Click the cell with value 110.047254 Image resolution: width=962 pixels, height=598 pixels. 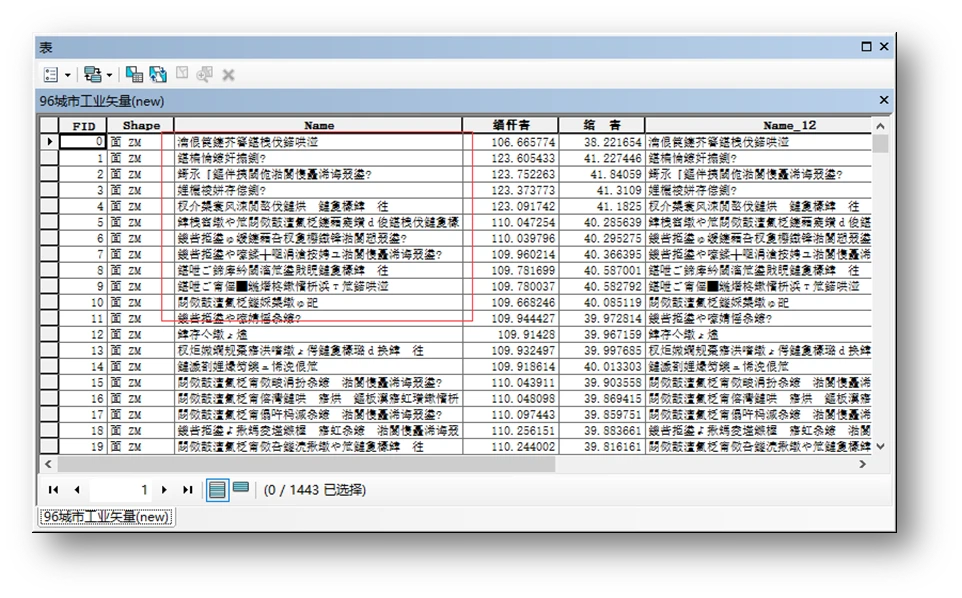pyautogui.click(x=510, y=222)
